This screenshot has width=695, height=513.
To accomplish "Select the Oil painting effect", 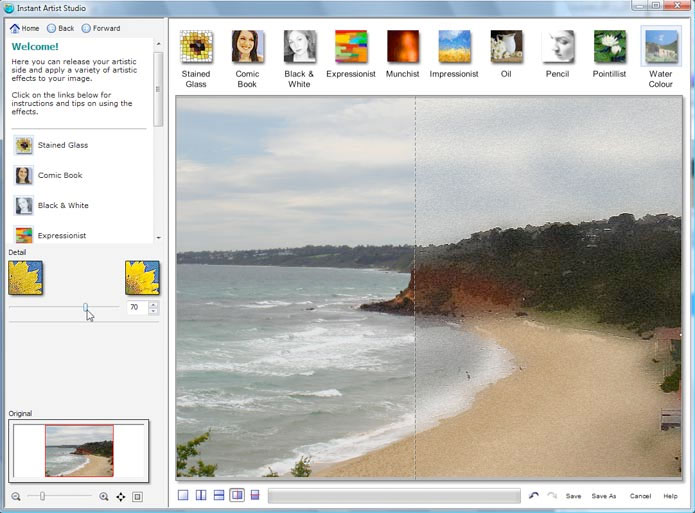I will [x=506, y=46].
